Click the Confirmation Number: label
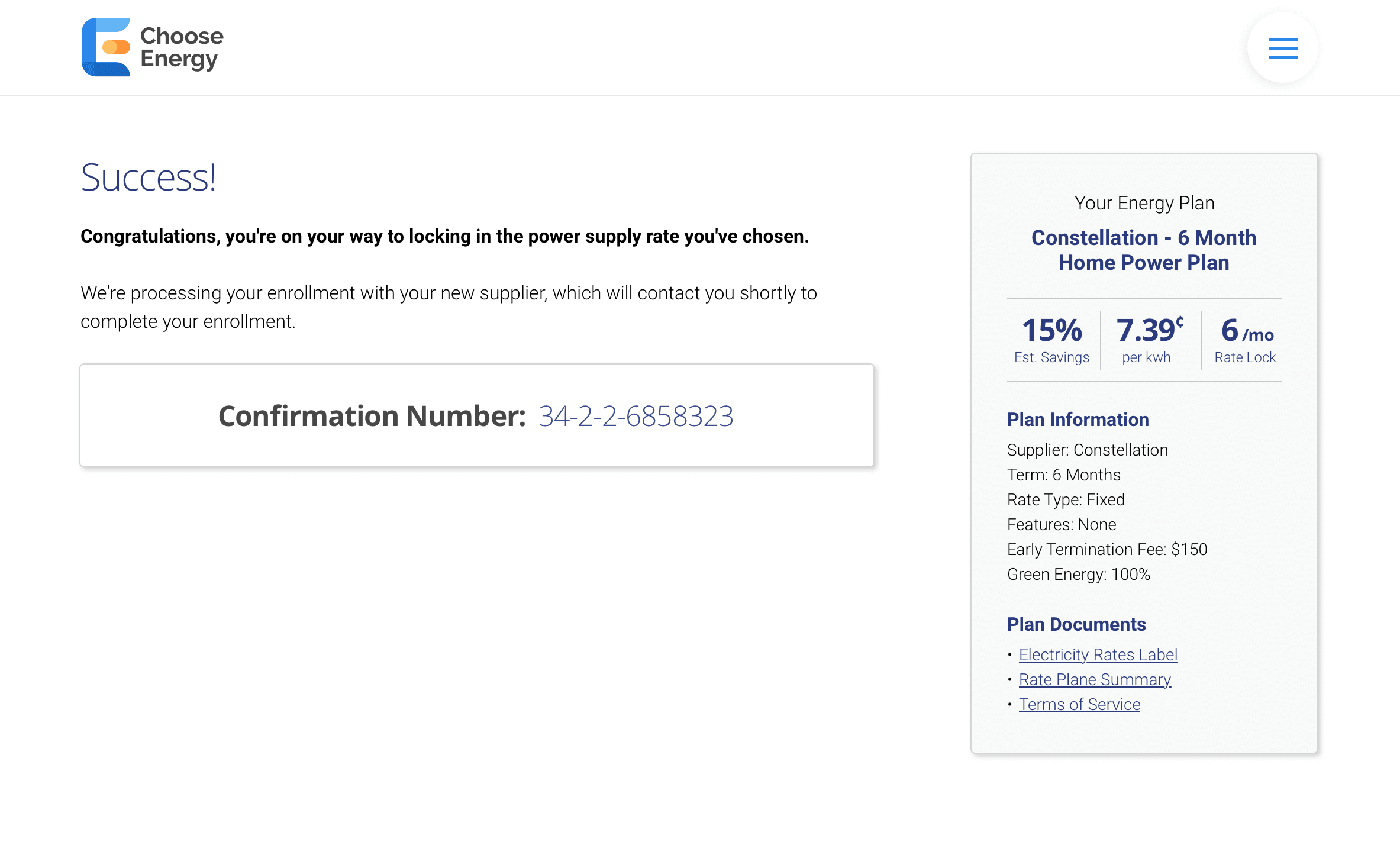 [372, 416]
